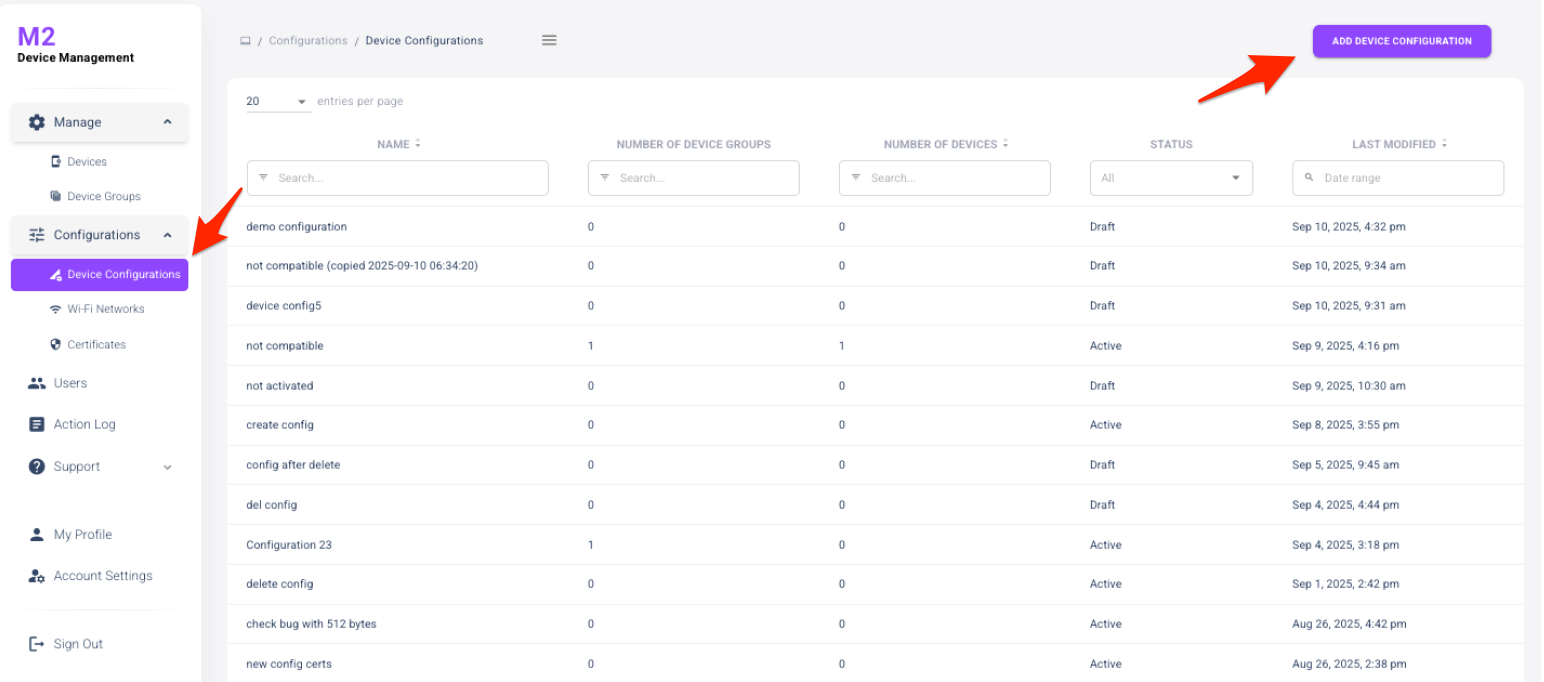Click Add Device Configuration button

pyautogui.click(x=1401, y=41)
